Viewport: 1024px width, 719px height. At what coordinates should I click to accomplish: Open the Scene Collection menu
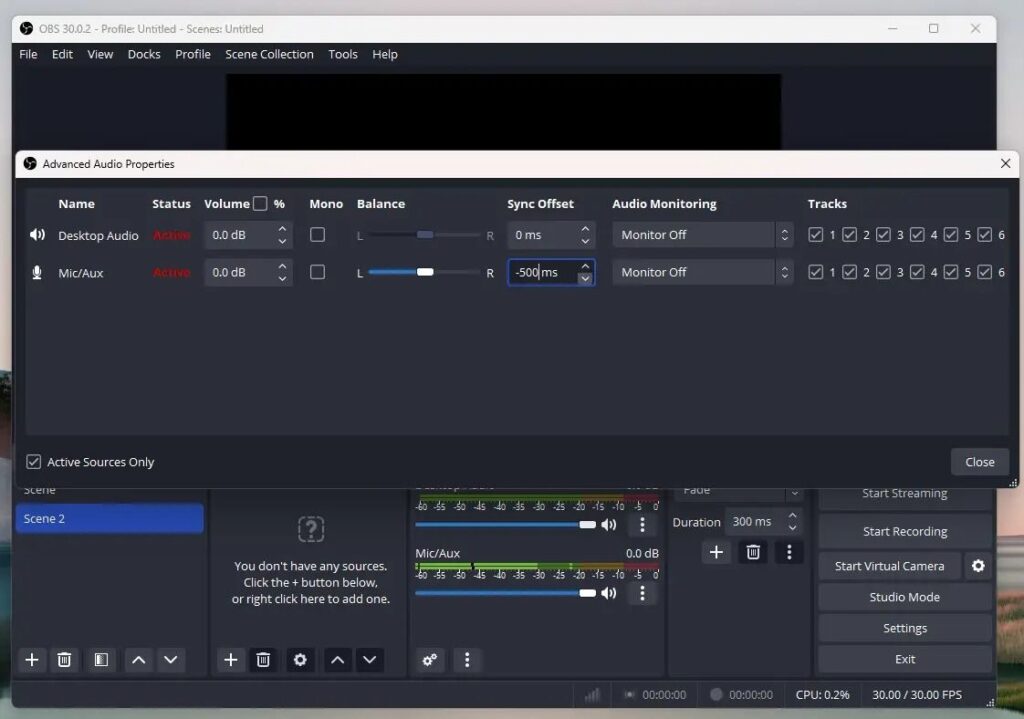269,54
